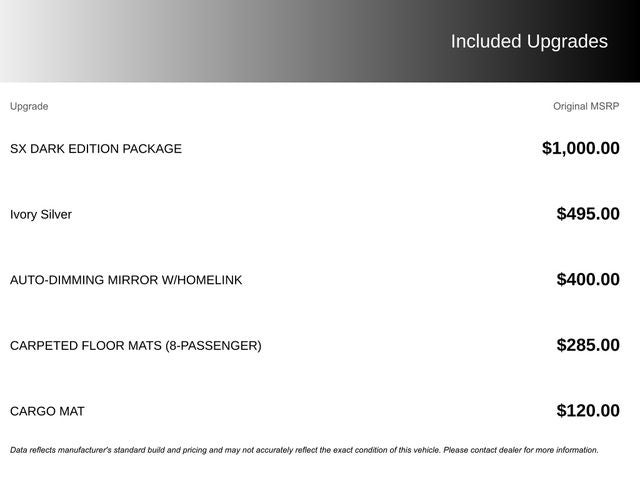Click the 'W/HOMELINK' word in mirror row

[x=201, y=280]
